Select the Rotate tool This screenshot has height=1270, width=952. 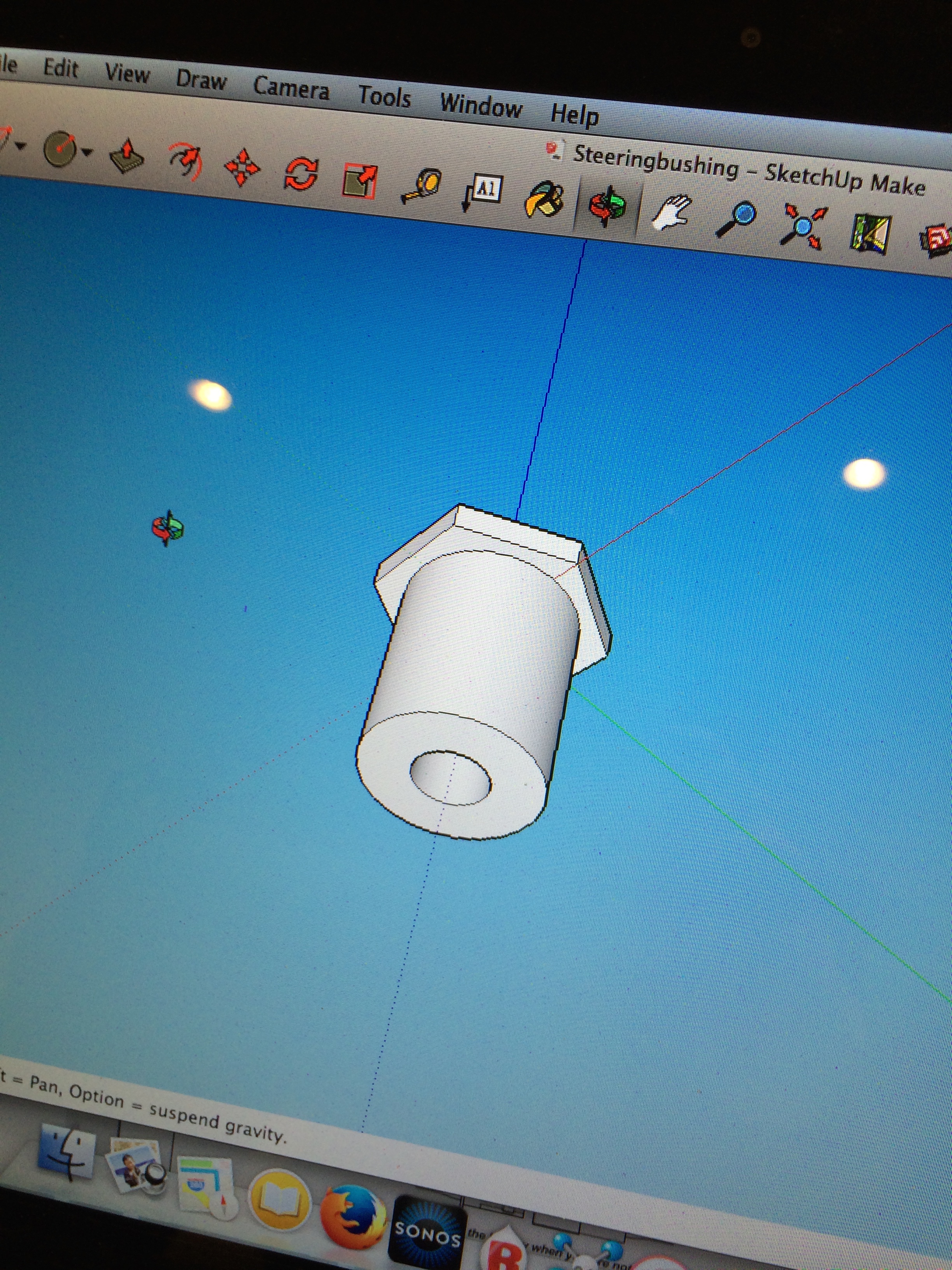pos(302,174)
